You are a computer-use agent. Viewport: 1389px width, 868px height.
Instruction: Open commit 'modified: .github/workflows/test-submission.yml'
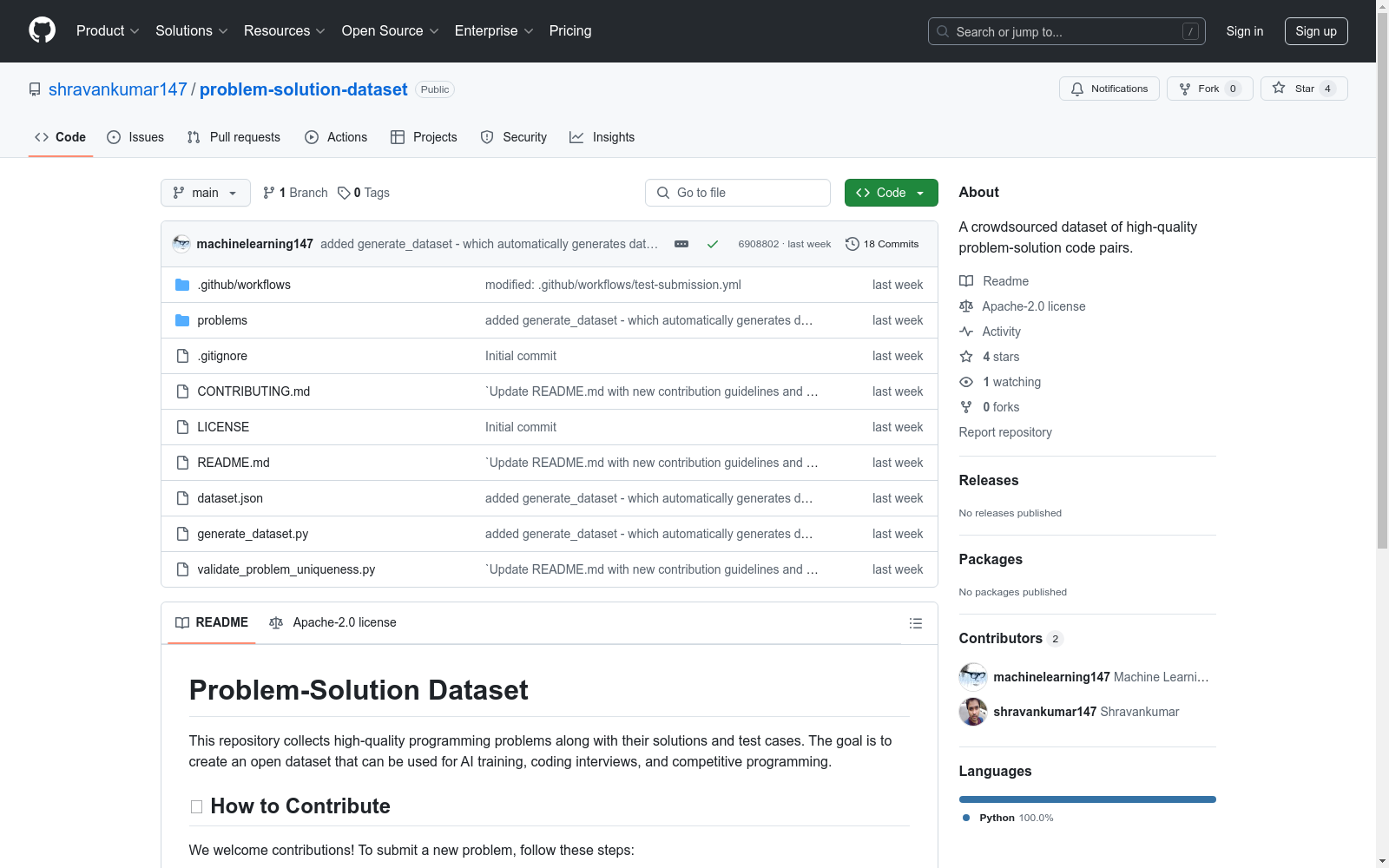coord(613,285)
